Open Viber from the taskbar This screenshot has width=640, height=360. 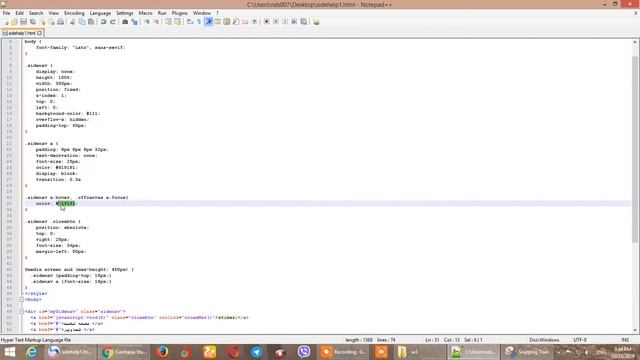pos(304,352)
